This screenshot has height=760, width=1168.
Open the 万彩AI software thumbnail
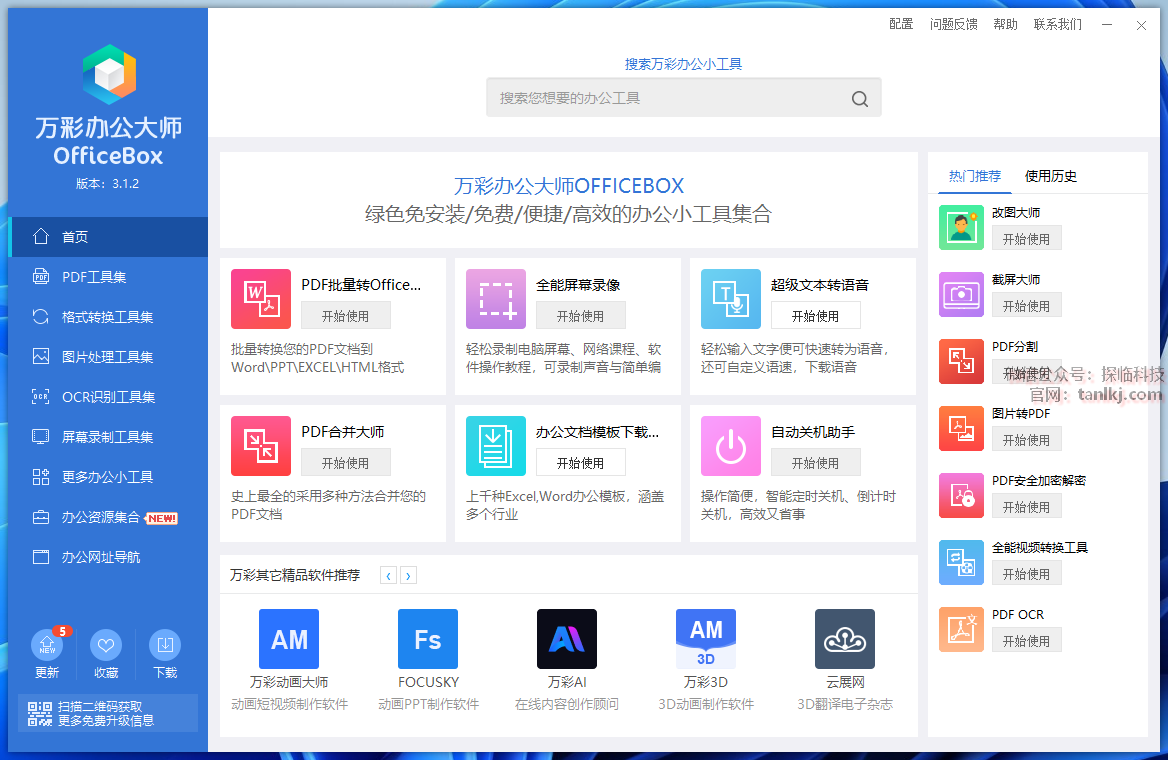click(x=567, y=639)
